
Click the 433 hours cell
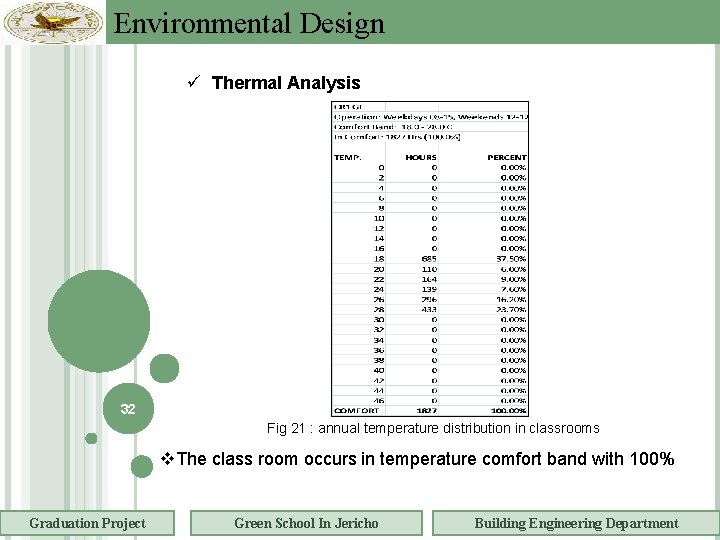point(429,309)
